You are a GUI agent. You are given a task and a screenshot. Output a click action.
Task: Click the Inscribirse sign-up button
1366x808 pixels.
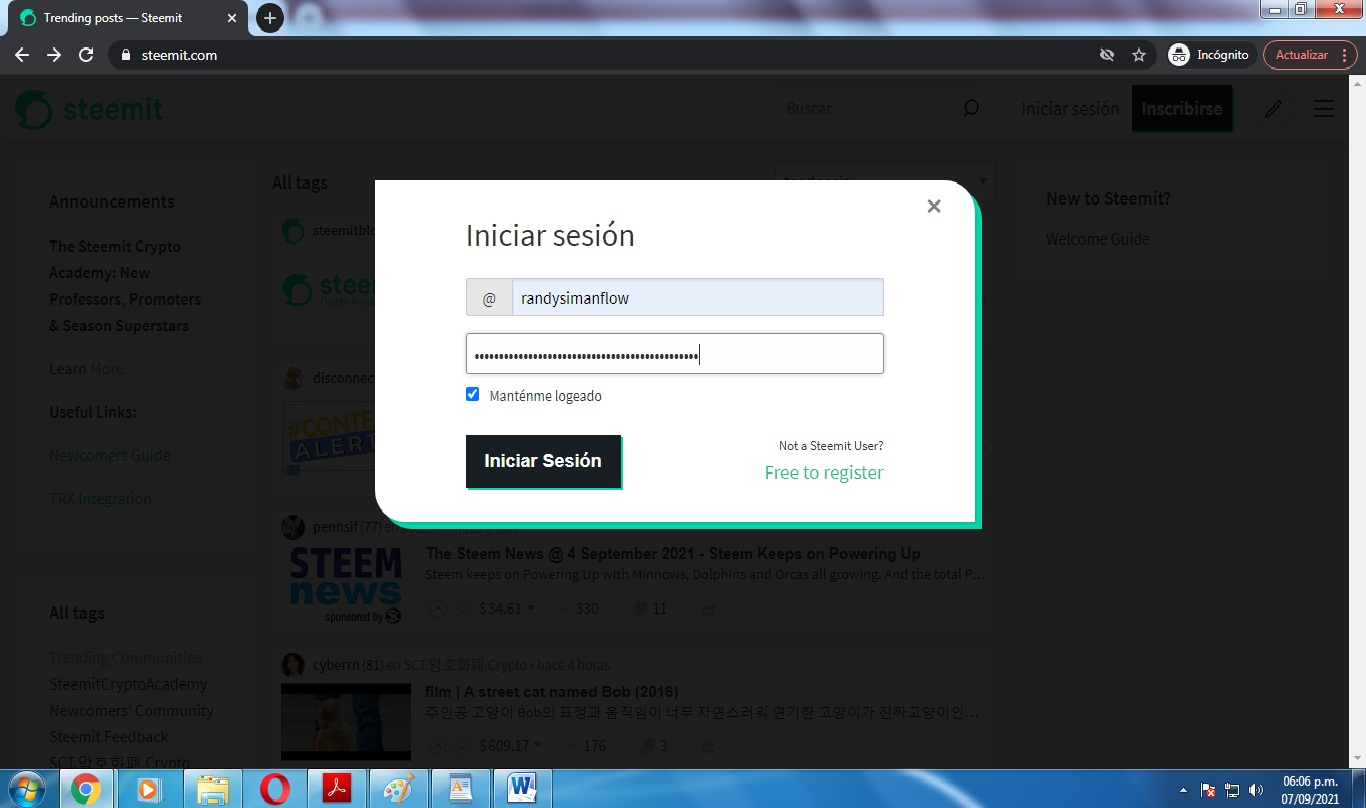coord(1182,109)
